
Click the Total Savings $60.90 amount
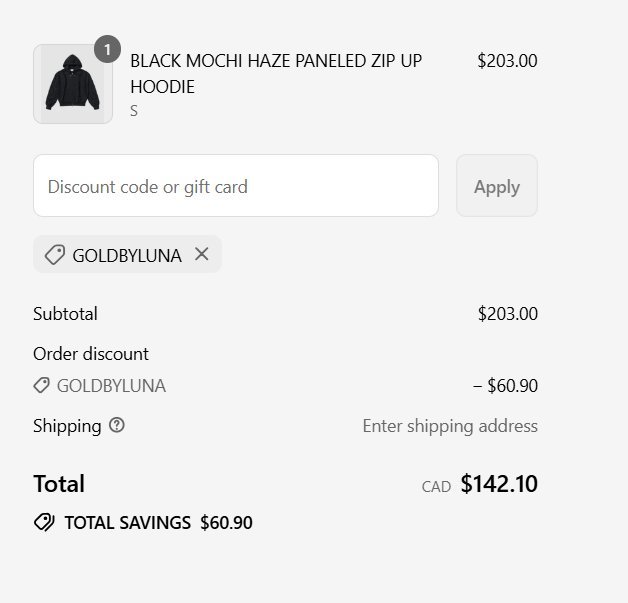click(226, 523)
